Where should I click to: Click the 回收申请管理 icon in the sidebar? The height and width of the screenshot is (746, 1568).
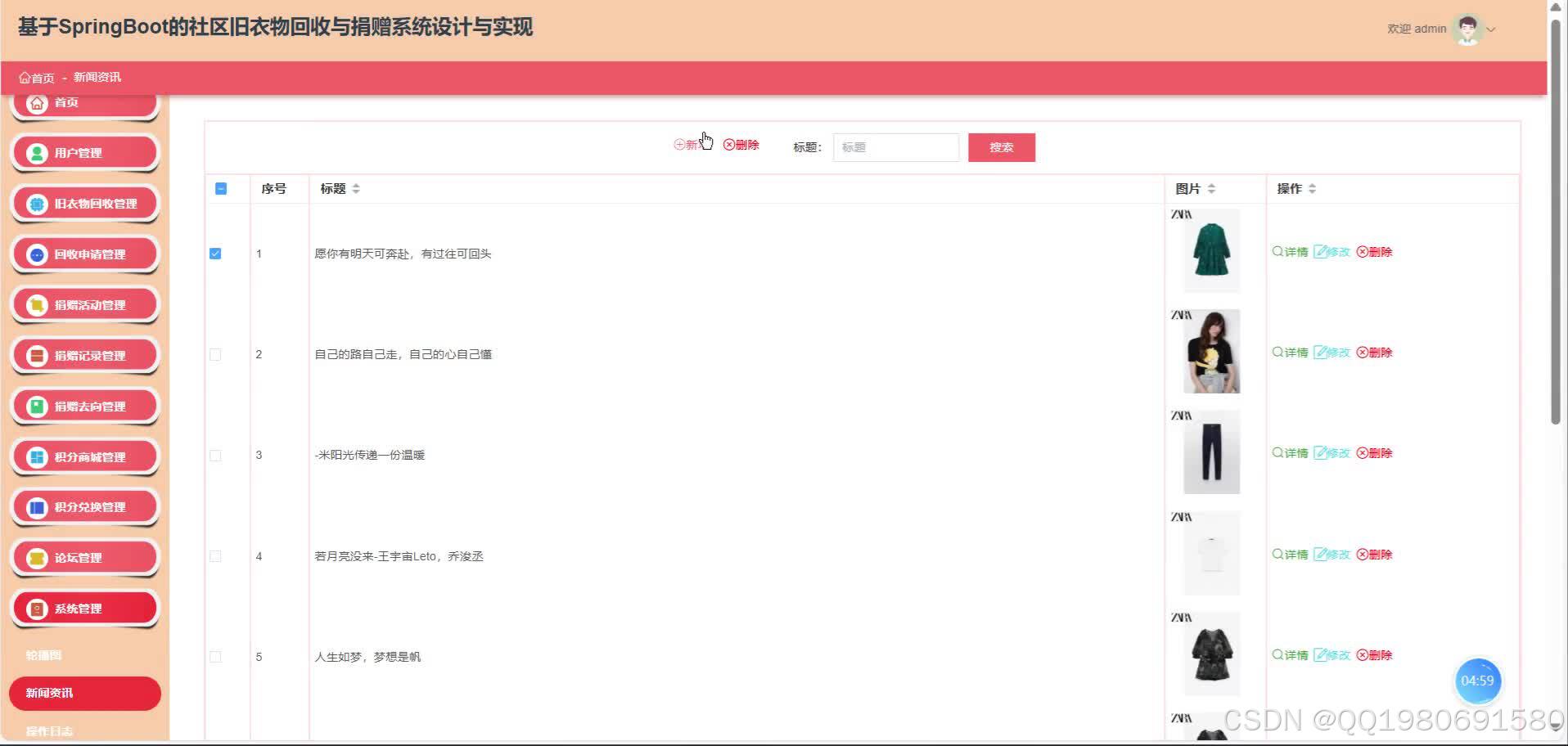[x=36, y=254]
